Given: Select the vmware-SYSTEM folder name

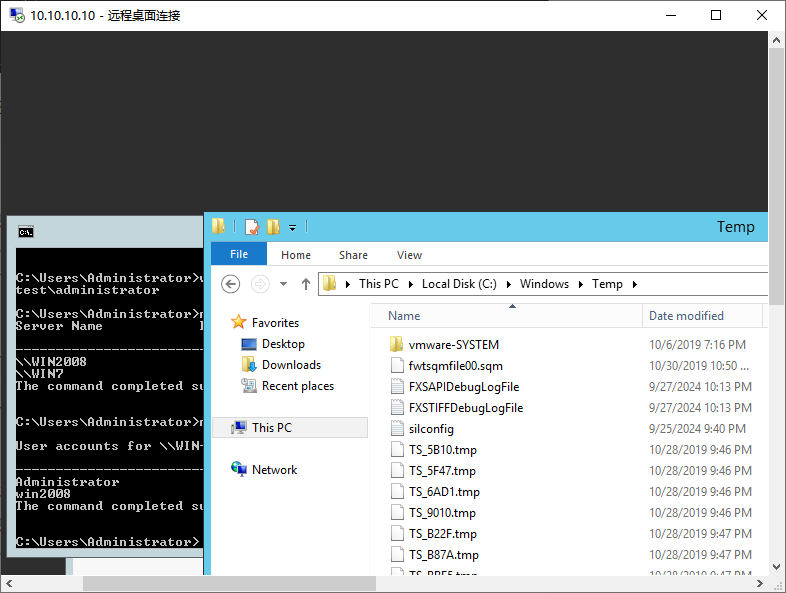Looking at the screenshot, I should 454,345.
